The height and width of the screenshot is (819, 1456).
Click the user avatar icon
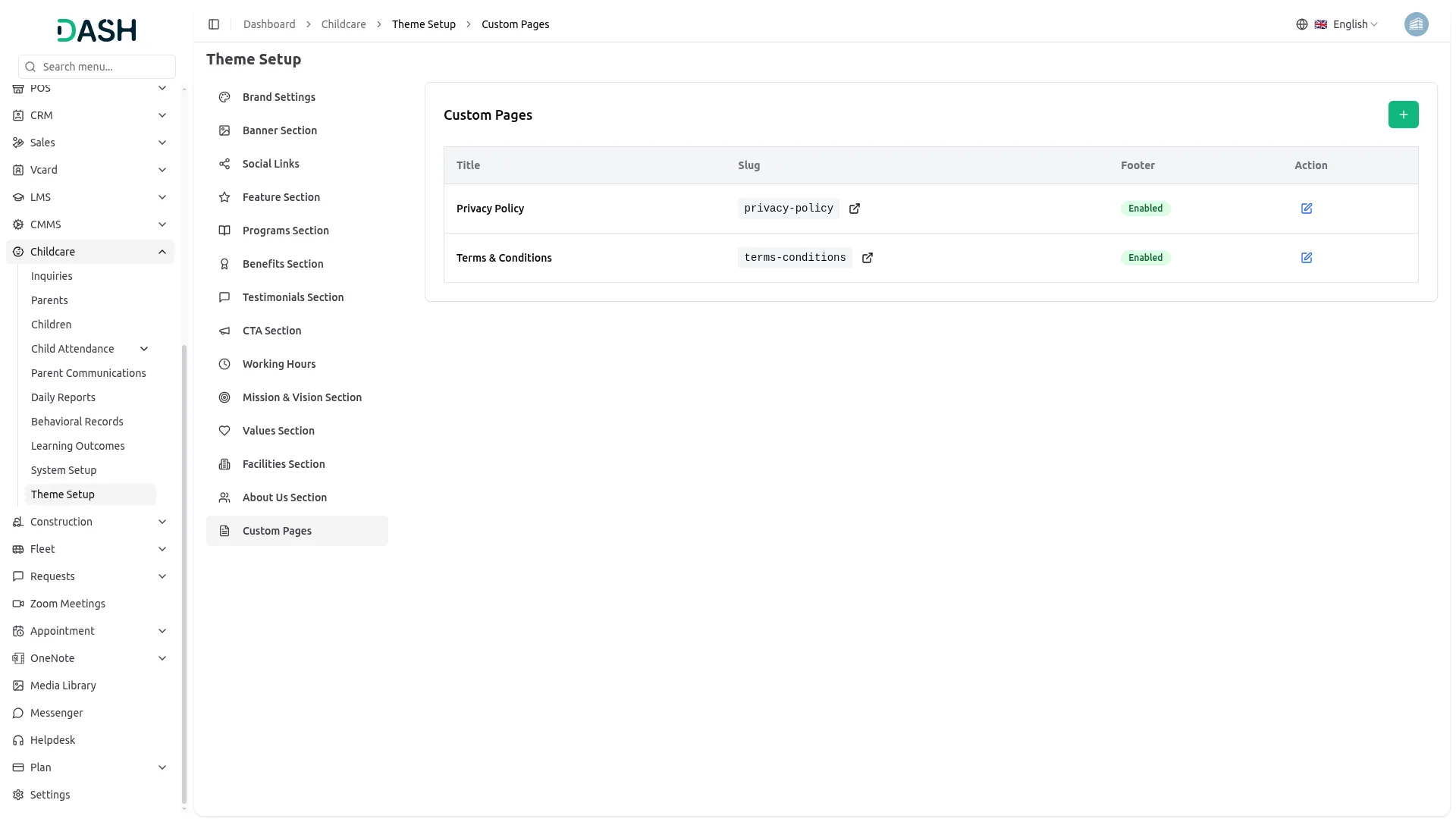pyautogui.click(x=1416, y=24)
